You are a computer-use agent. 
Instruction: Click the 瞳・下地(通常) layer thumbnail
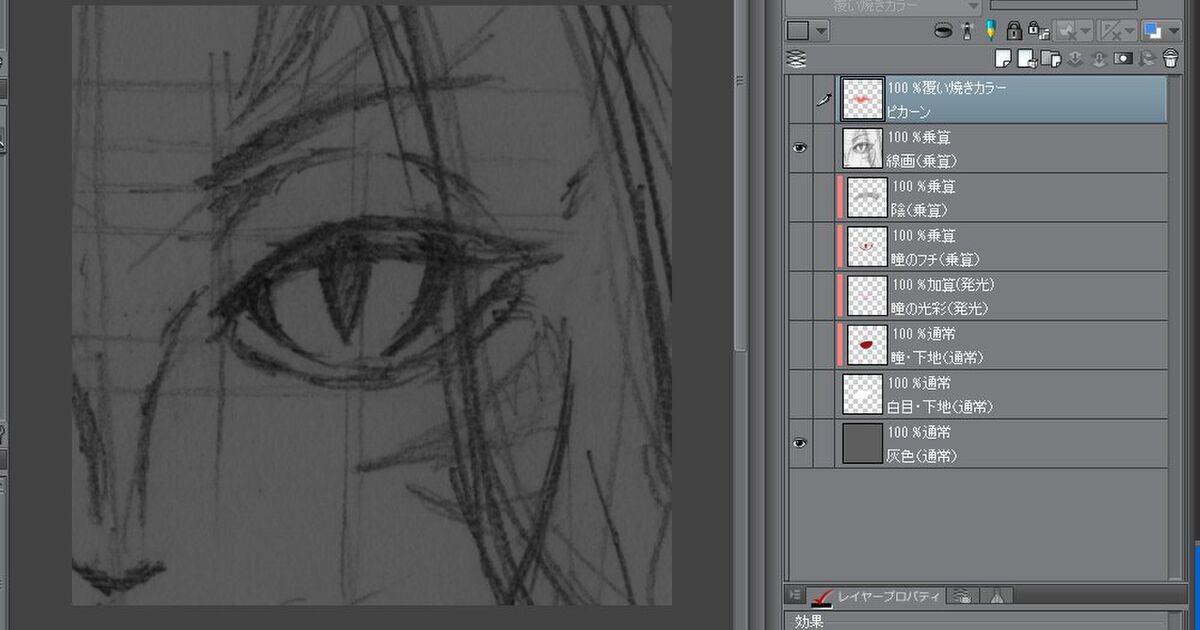(866, 344)
